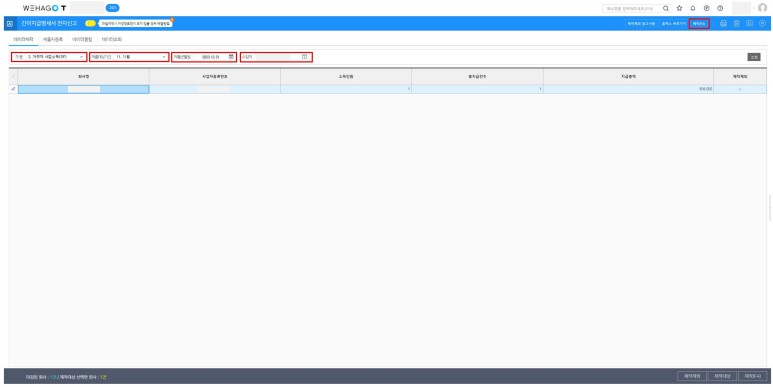Viewport: 773px width, 387px height.
Task: Click the 제작순서 header button
Action: (x=699, y=24)
